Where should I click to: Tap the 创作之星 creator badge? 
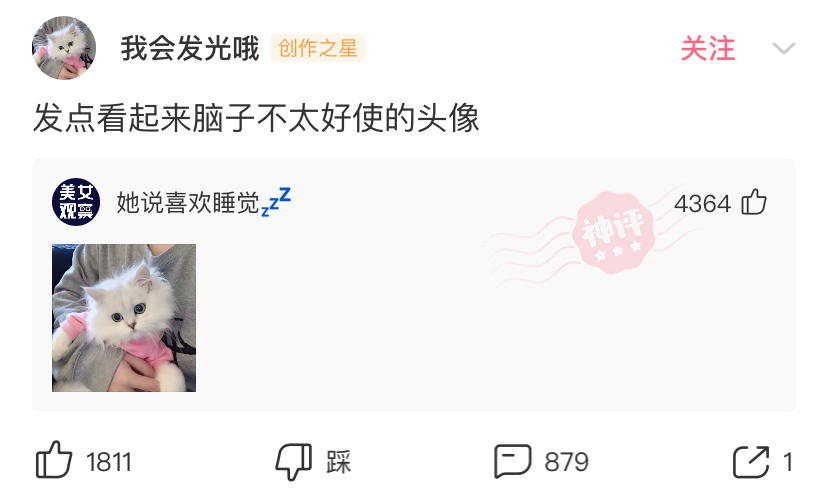pos(318,48)
